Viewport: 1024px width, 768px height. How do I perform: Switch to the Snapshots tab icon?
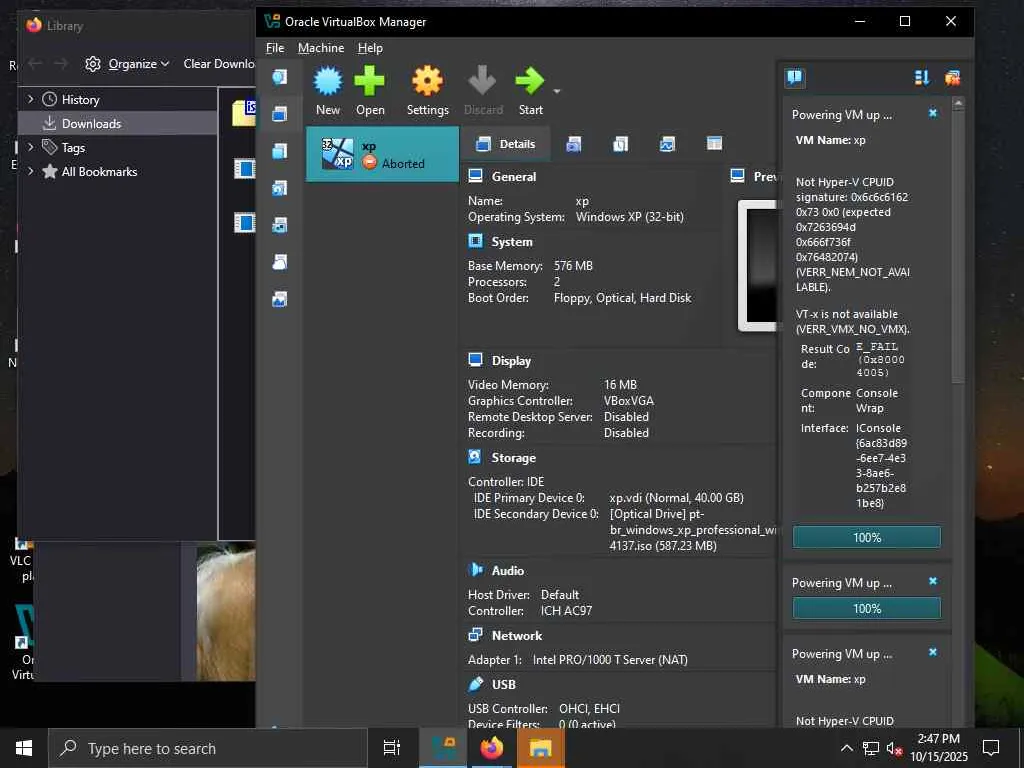(x=573, y=144)
